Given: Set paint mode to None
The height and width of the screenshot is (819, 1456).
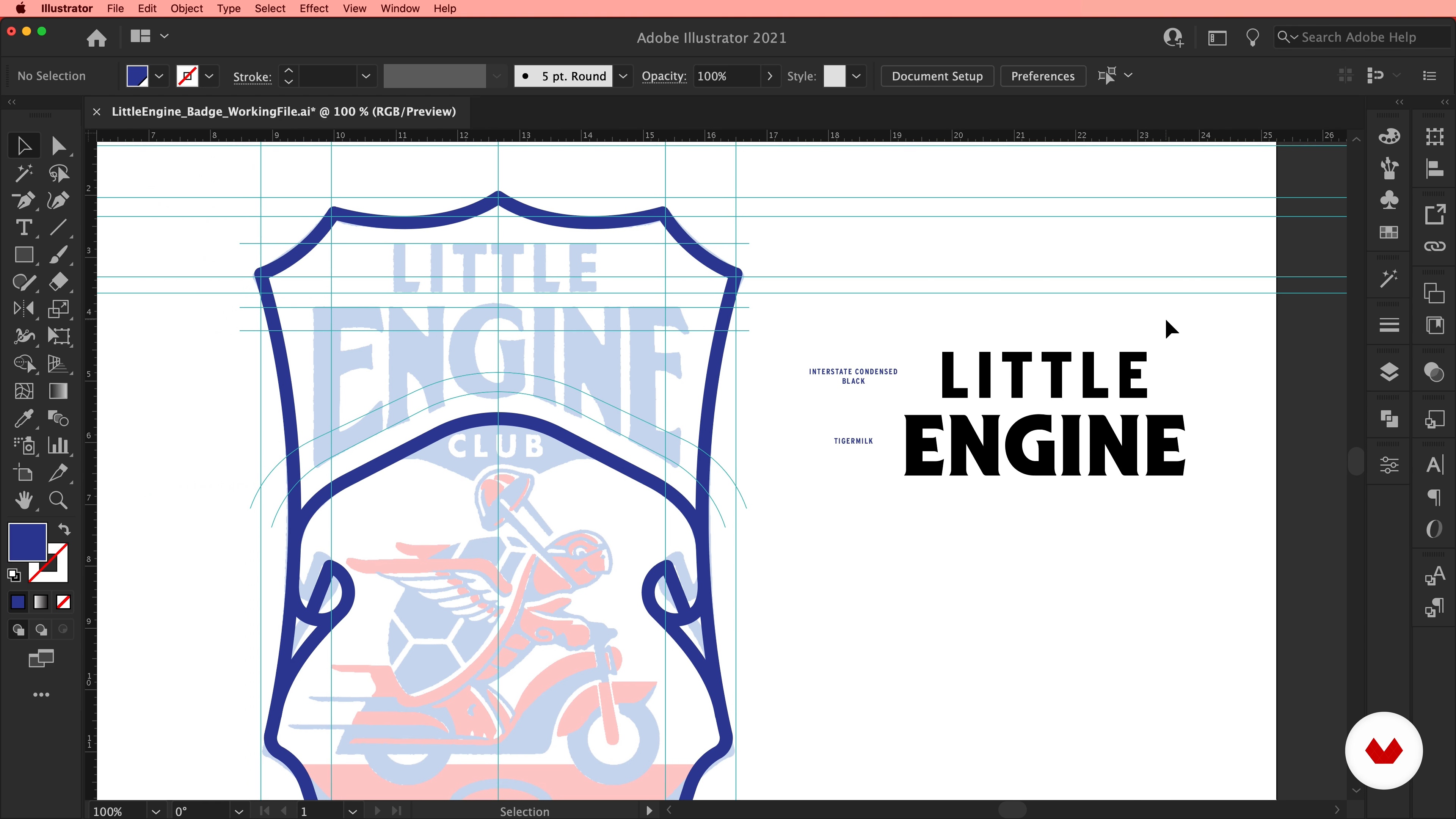Looking at the screenshot, I should [x=63, y=602].
